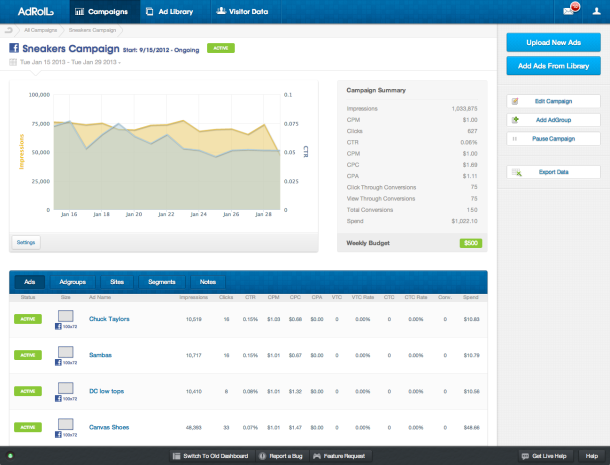Click the Total Conversions label in summary
Viewport: 610px width, 465px height.
tap(370, 210)
